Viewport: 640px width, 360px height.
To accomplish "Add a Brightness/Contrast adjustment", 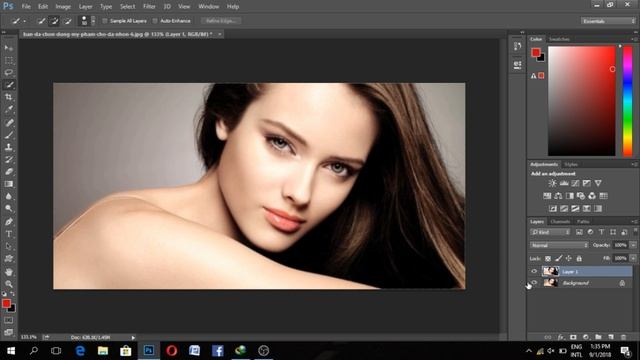I will (552, 183).
